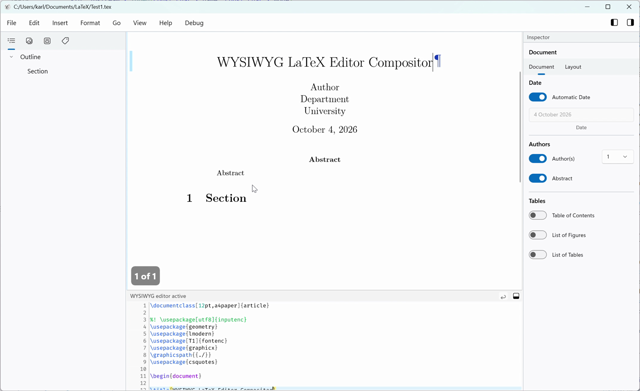Click the commented inputenc source line
This screenshot has width=640, height=391.
198,320
